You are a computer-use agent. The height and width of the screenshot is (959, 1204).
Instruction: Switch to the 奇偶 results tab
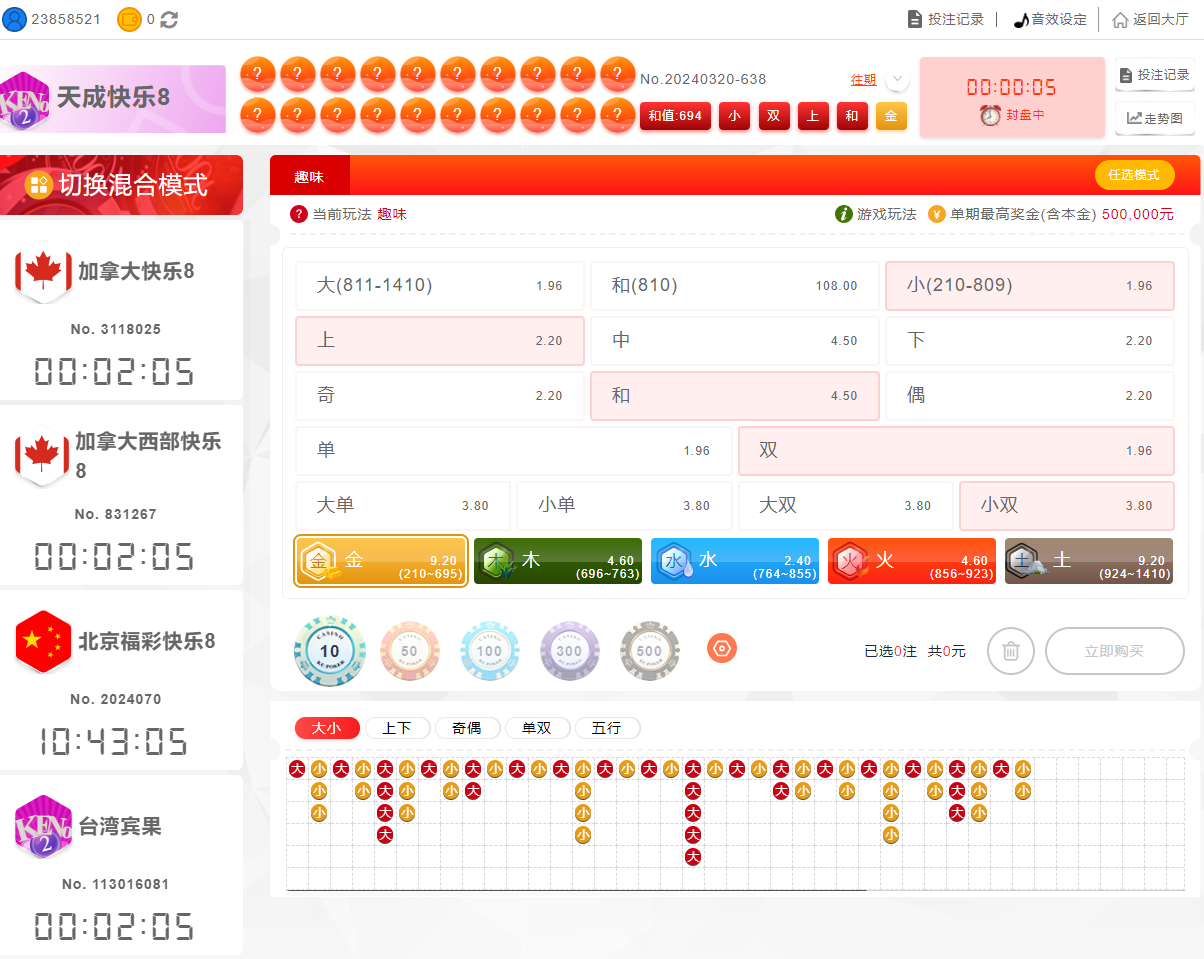(x=467, y=728)
